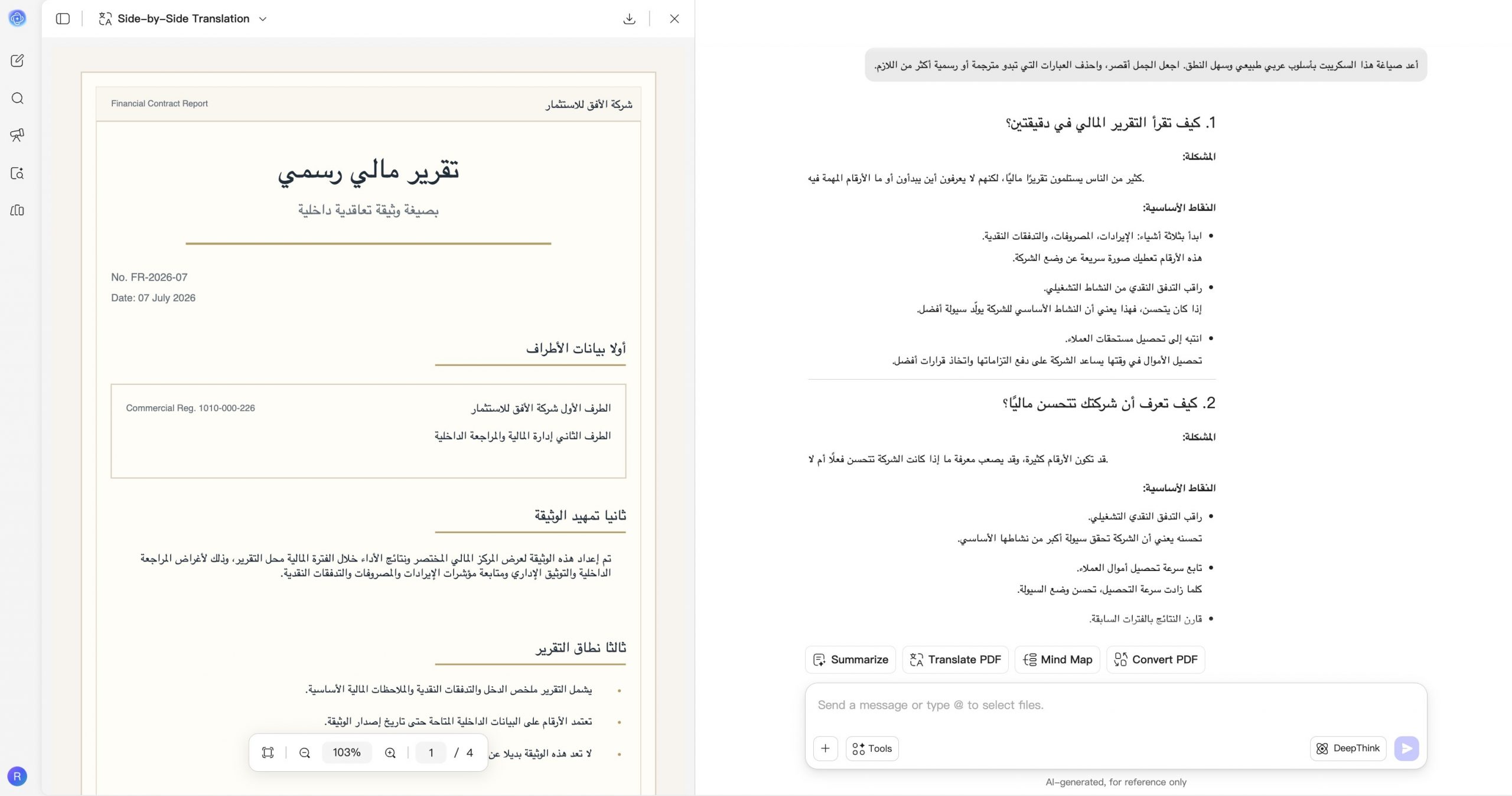Start a new chat with the edit icon
The height and width of the screenshot is (796, 1512).
pos(17,60)
